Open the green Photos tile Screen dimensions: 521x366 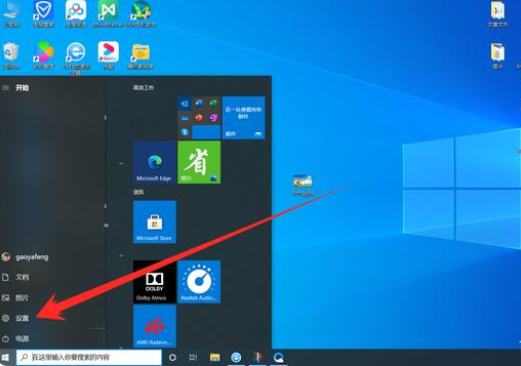click(x=199, y=162)
